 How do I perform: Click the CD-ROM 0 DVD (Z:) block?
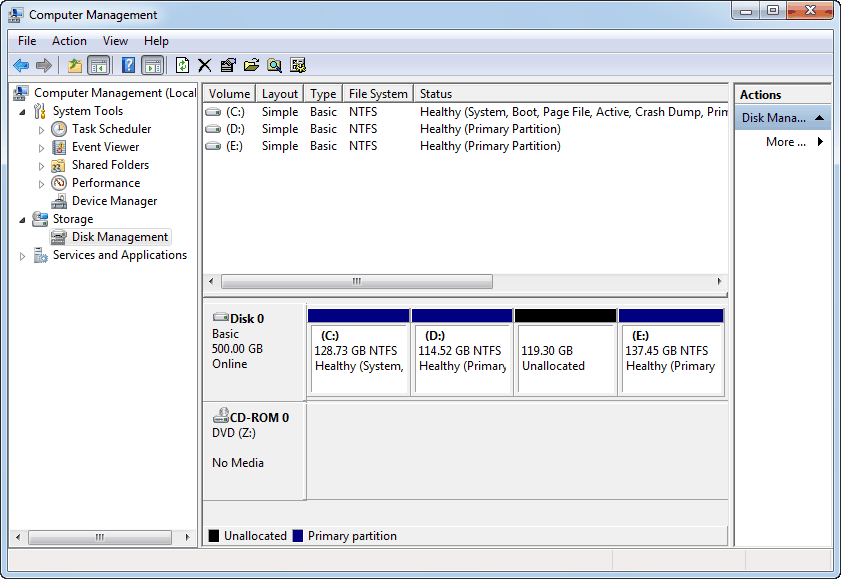point(254,451)
